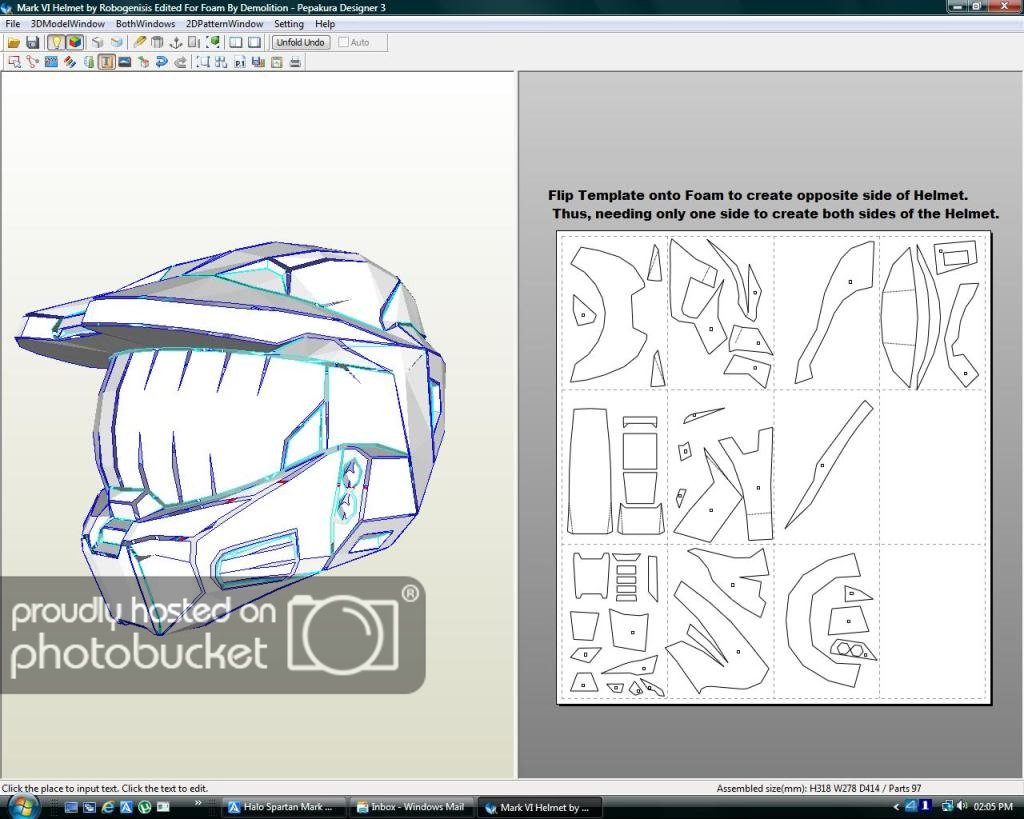Click the gray panel icon beside the anchor
The height and width of the screenshot is (819, 1024).
(x=194, y=42)
